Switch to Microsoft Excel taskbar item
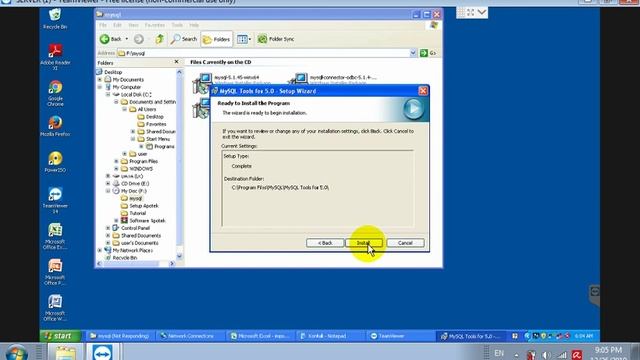The height and width of the screenshot is (360, 640). pos(260,336)
